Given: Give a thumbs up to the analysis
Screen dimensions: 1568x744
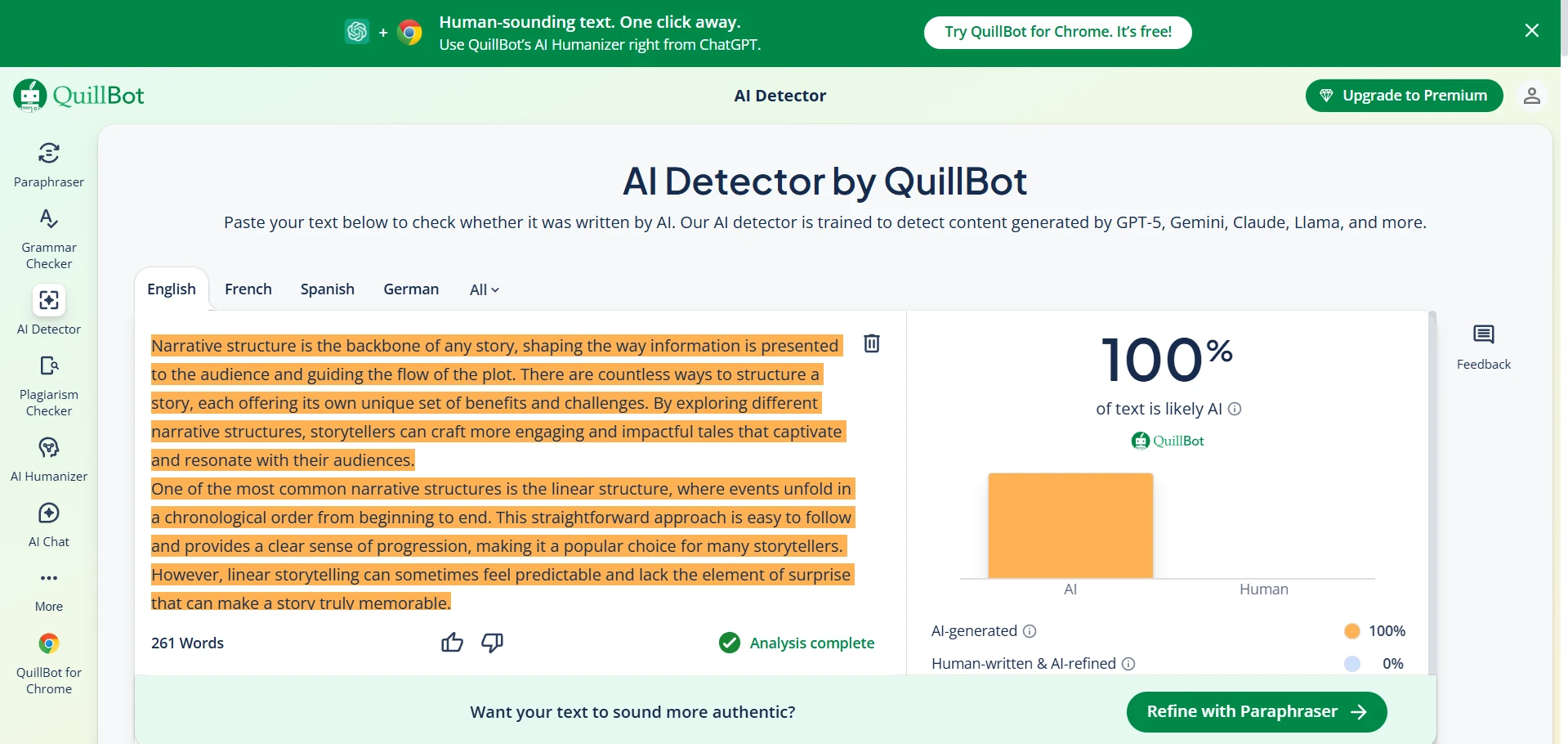Looking at the screenshot, I should click(x=452, y=643).
